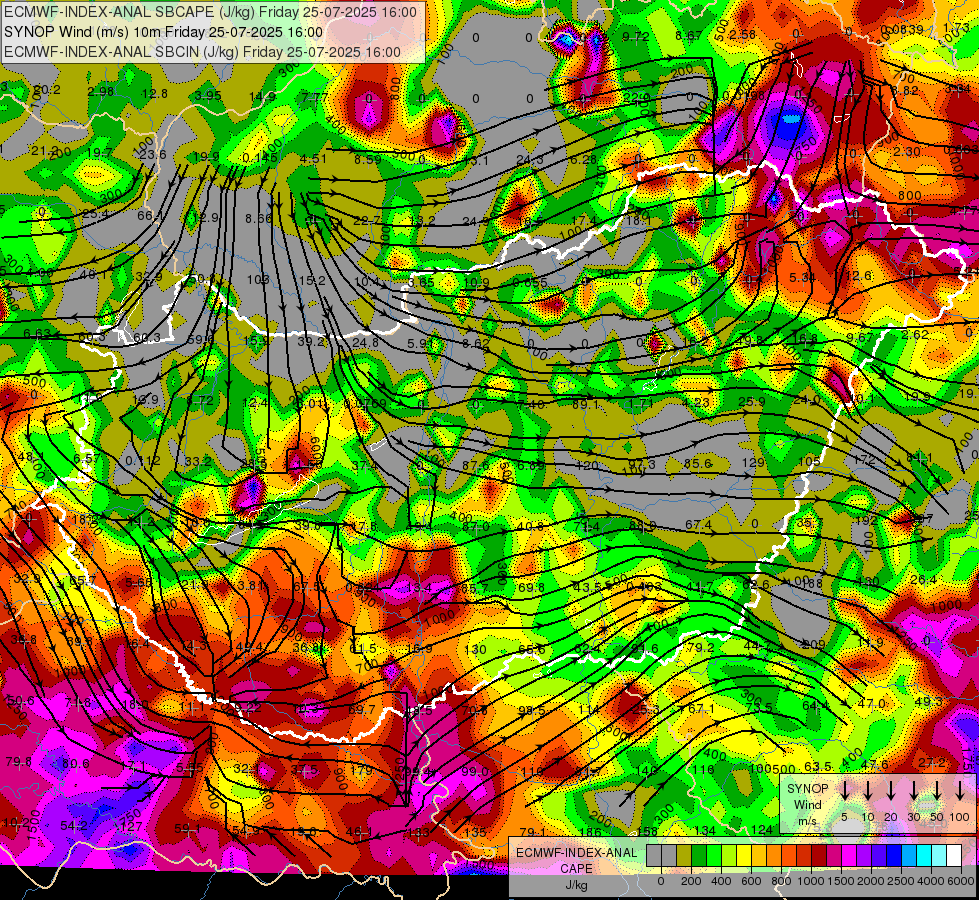
Task: Click the 6000 label on the CAPE scale
Action: click(960, 881)
